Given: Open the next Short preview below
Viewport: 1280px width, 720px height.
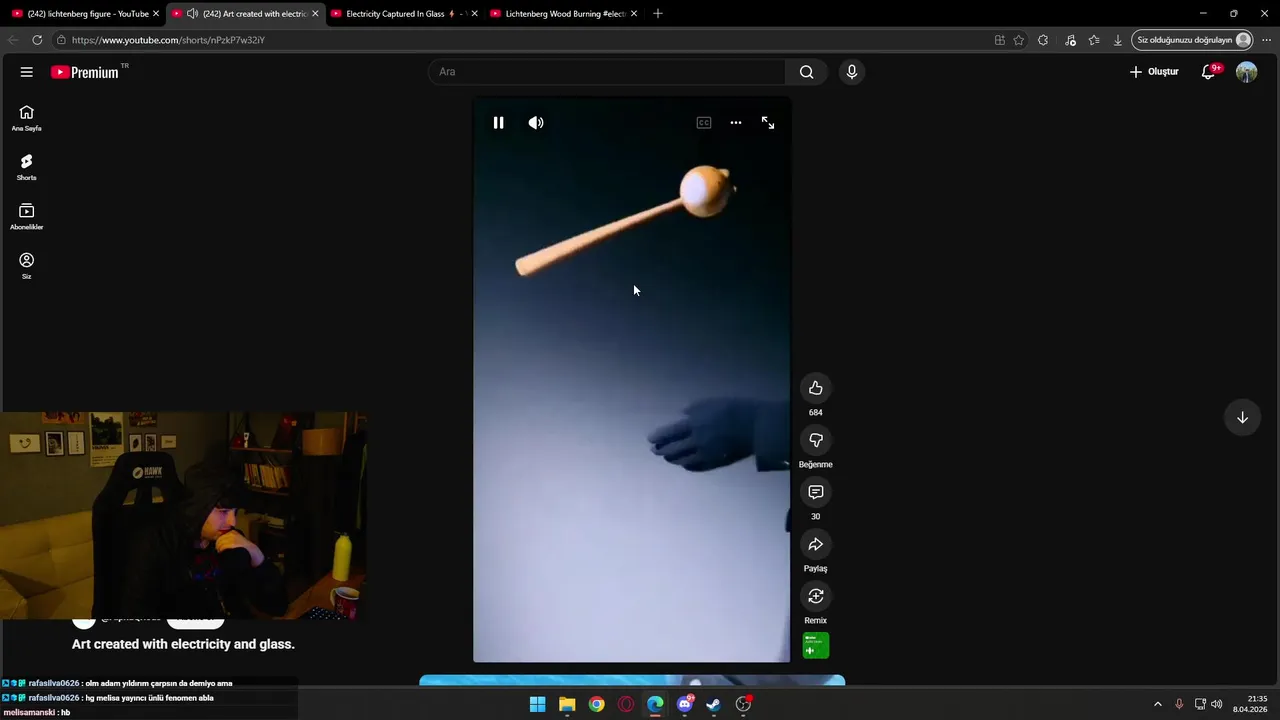Looking at the screenshot, I should click(632, 681).
